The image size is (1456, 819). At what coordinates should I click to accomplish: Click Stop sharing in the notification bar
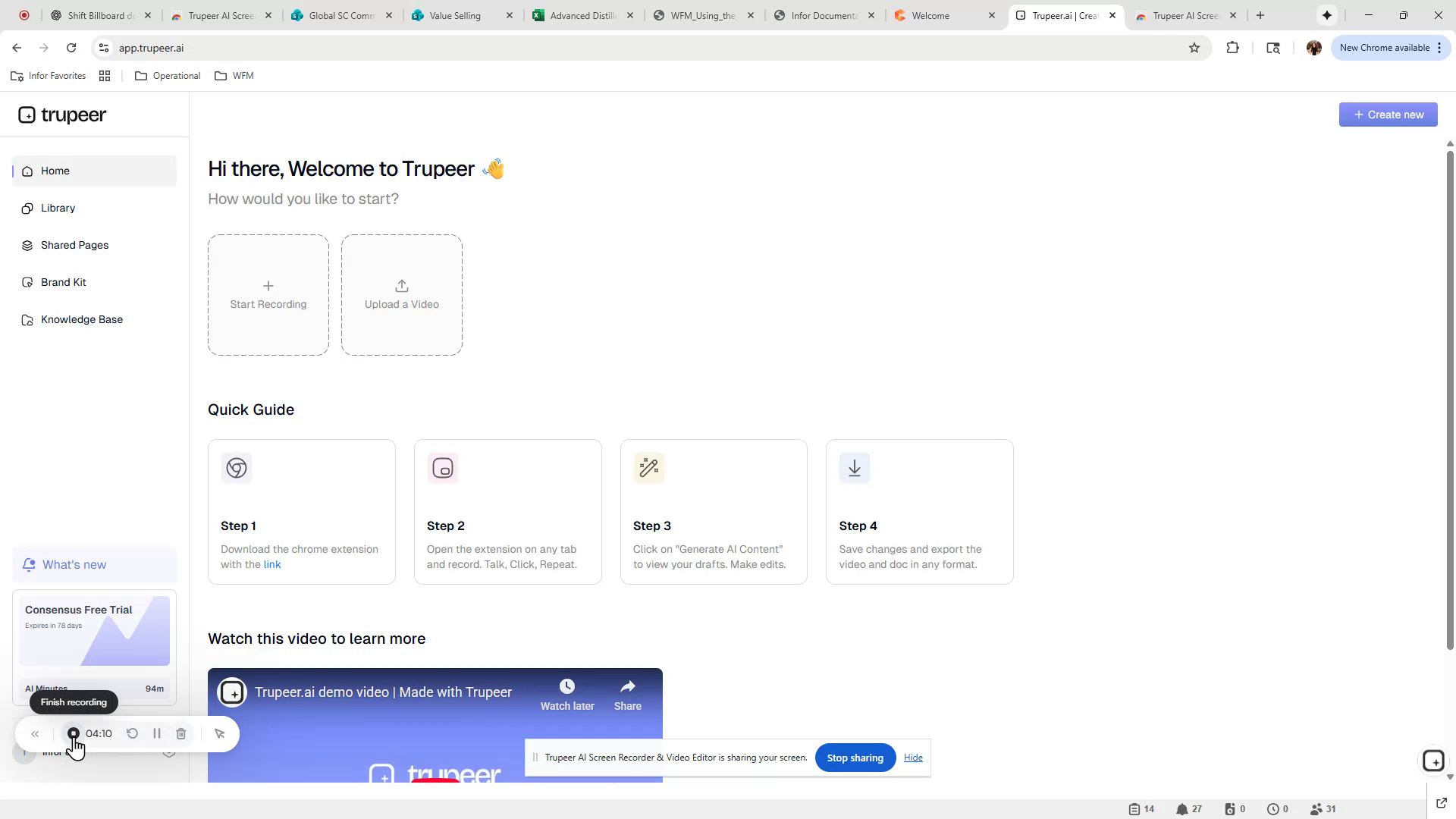click(855, 757)
